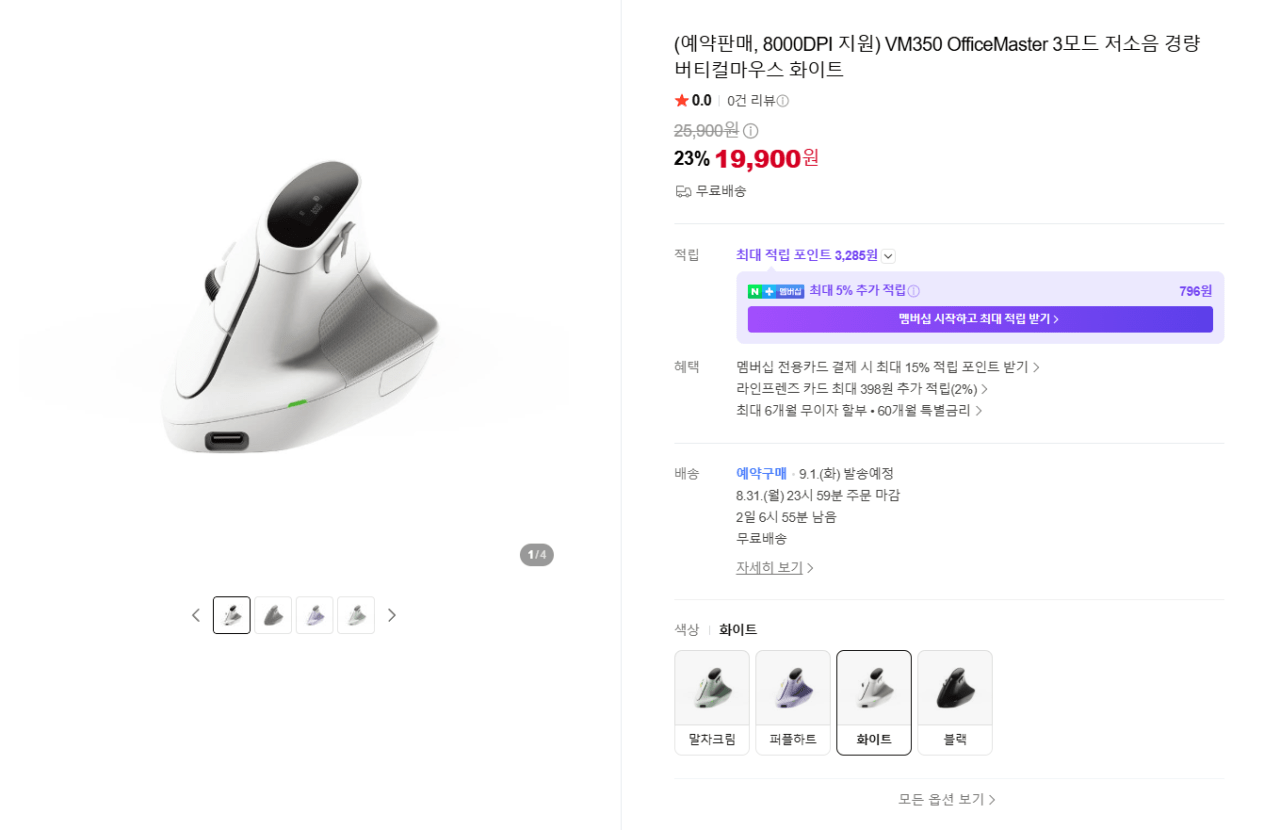Select the 블랙 color option
This screenshot has height=830, width=1280.
[x=955, y=703]
